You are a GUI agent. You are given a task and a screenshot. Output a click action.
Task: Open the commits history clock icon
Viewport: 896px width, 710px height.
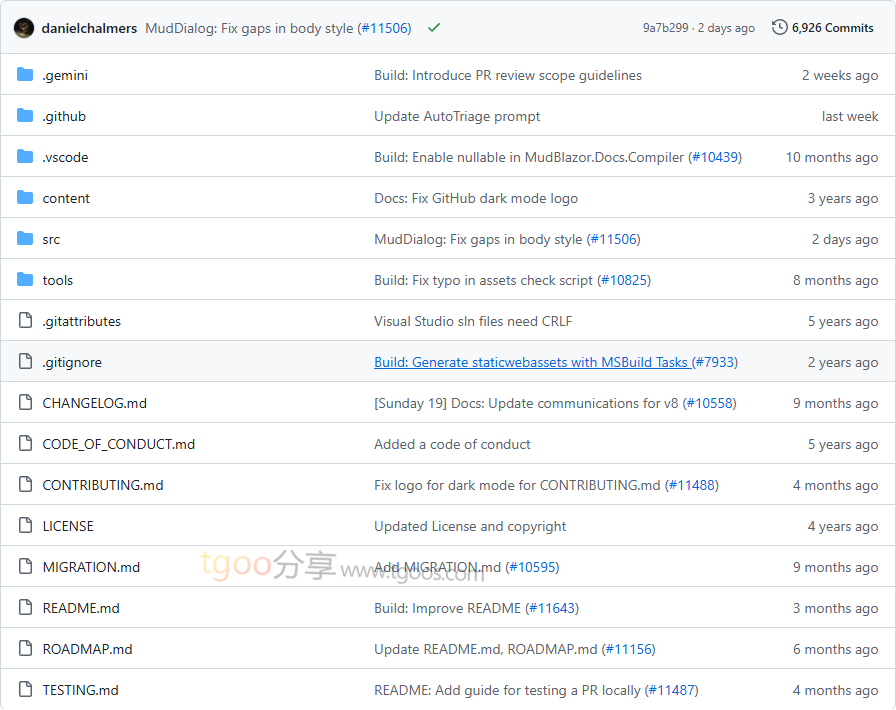(x=780, y=28)
